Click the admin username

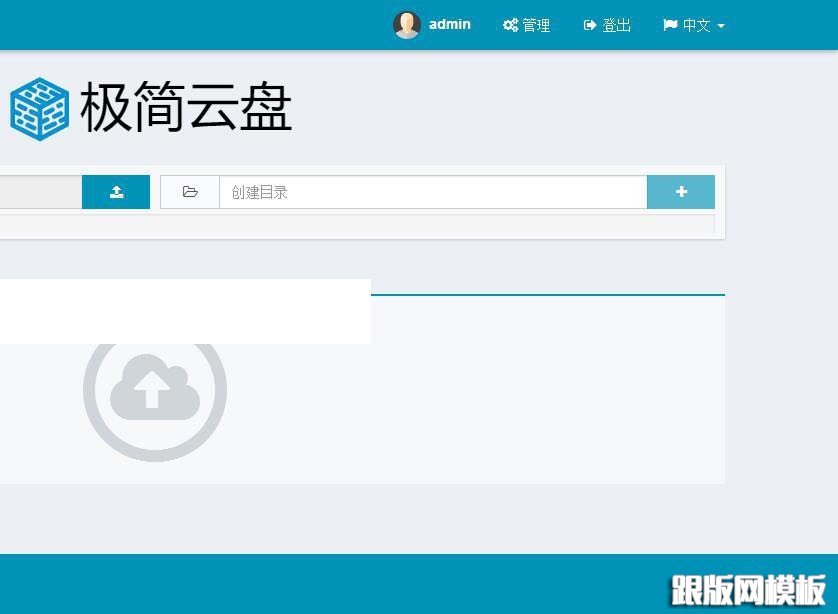click(450, 24)
